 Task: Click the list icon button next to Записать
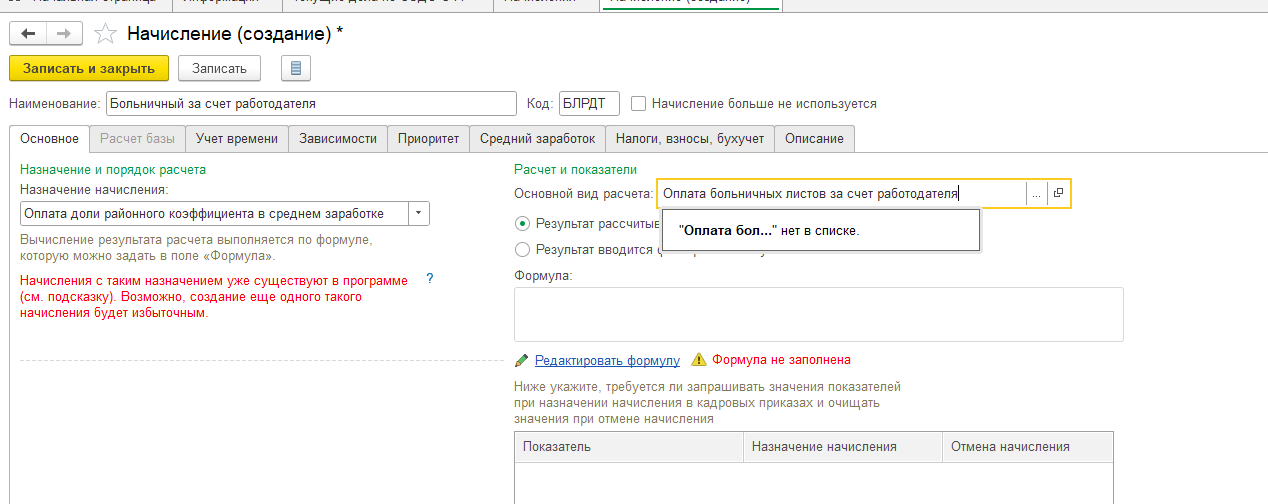point(297,68)
